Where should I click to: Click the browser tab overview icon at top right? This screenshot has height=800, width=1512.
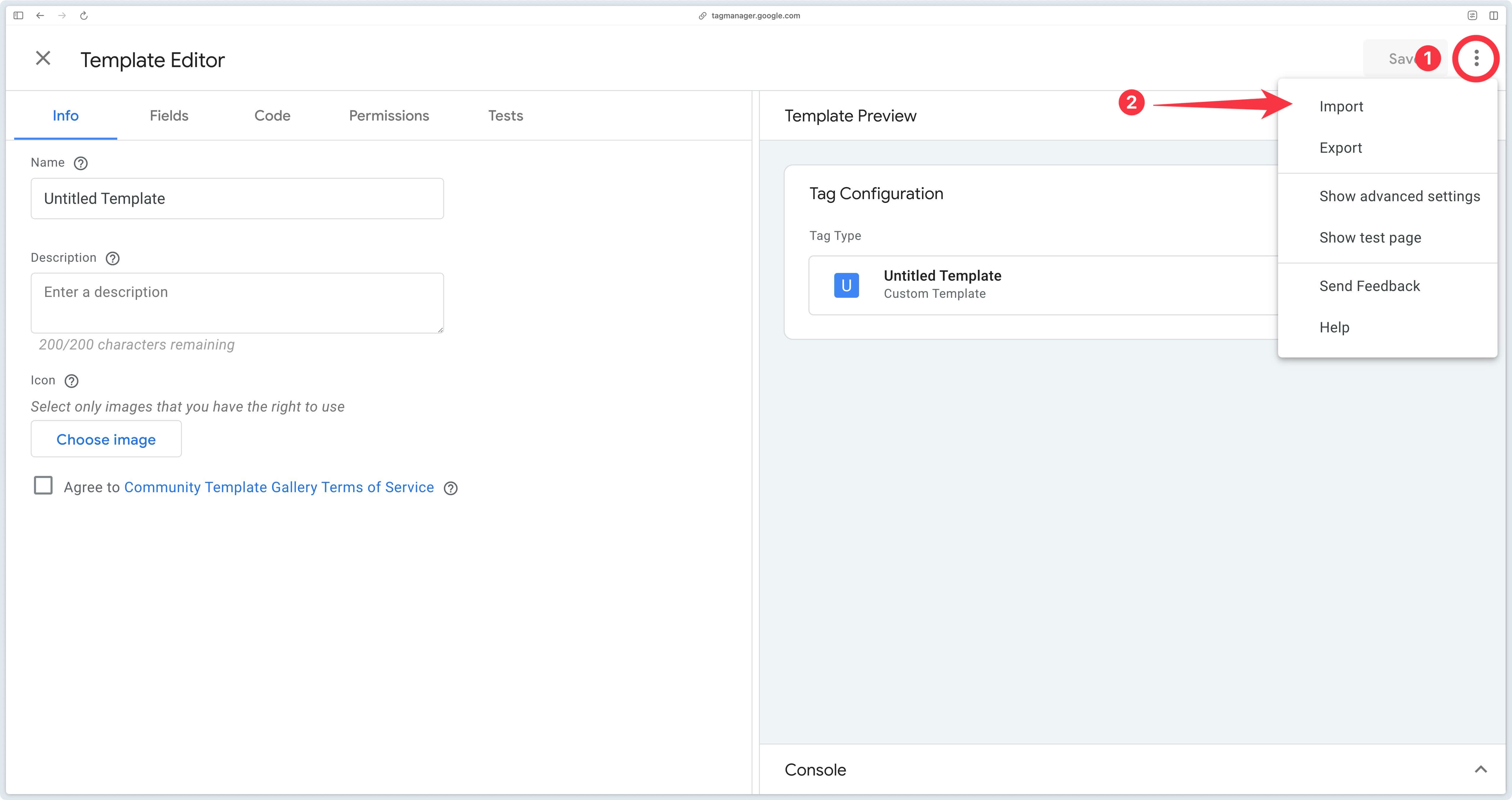coord(1472,15)
